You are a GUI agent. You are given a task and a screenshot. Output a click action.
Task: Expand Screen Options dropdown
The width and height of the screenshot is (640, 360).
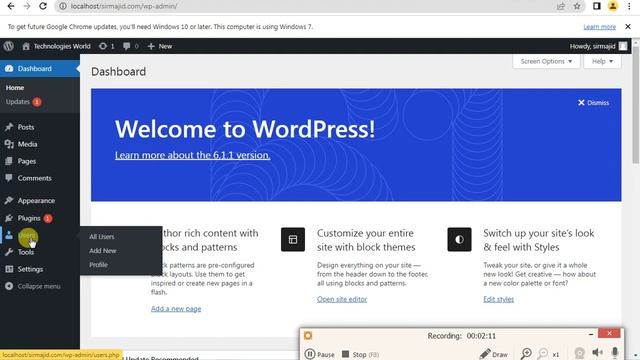click(546, 62)
